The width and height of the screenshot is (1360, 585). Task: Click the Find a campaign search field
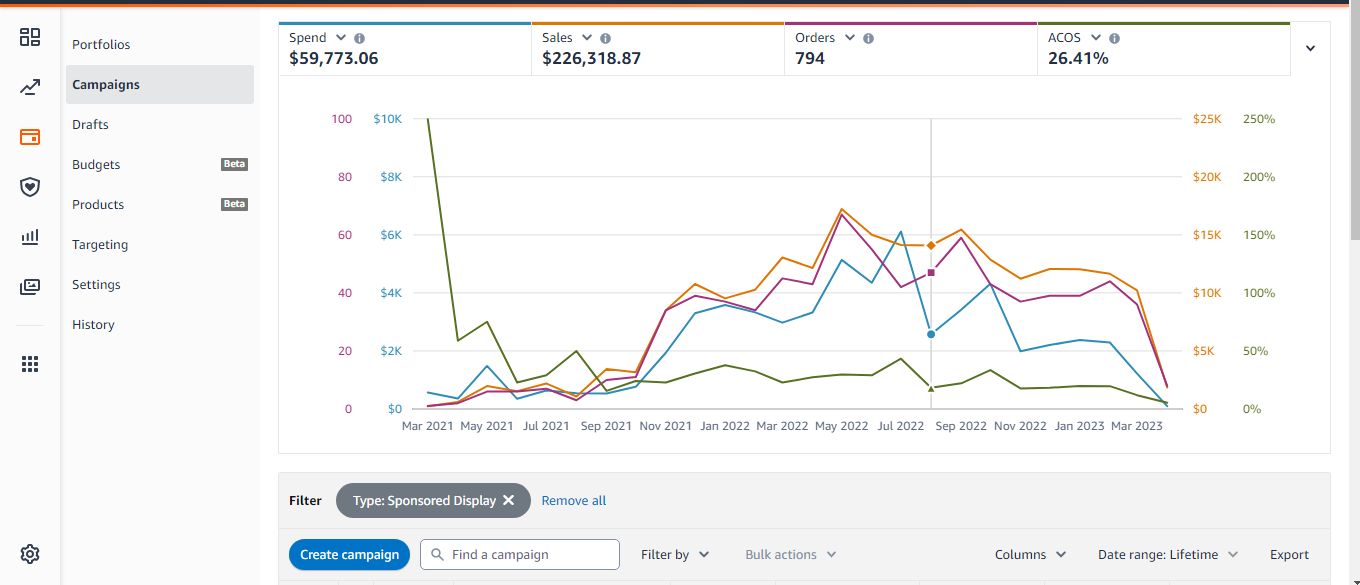[x=530, y=555]
